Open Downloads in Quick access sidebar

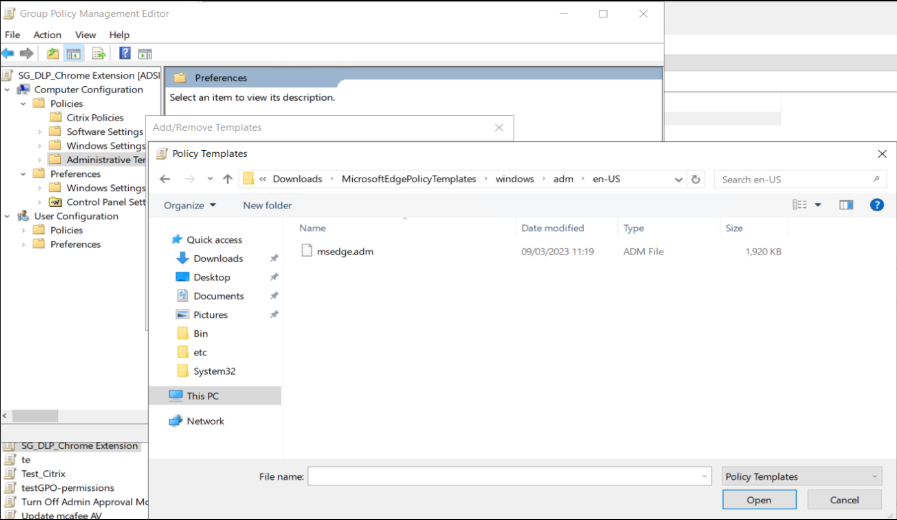click(218, 259)
